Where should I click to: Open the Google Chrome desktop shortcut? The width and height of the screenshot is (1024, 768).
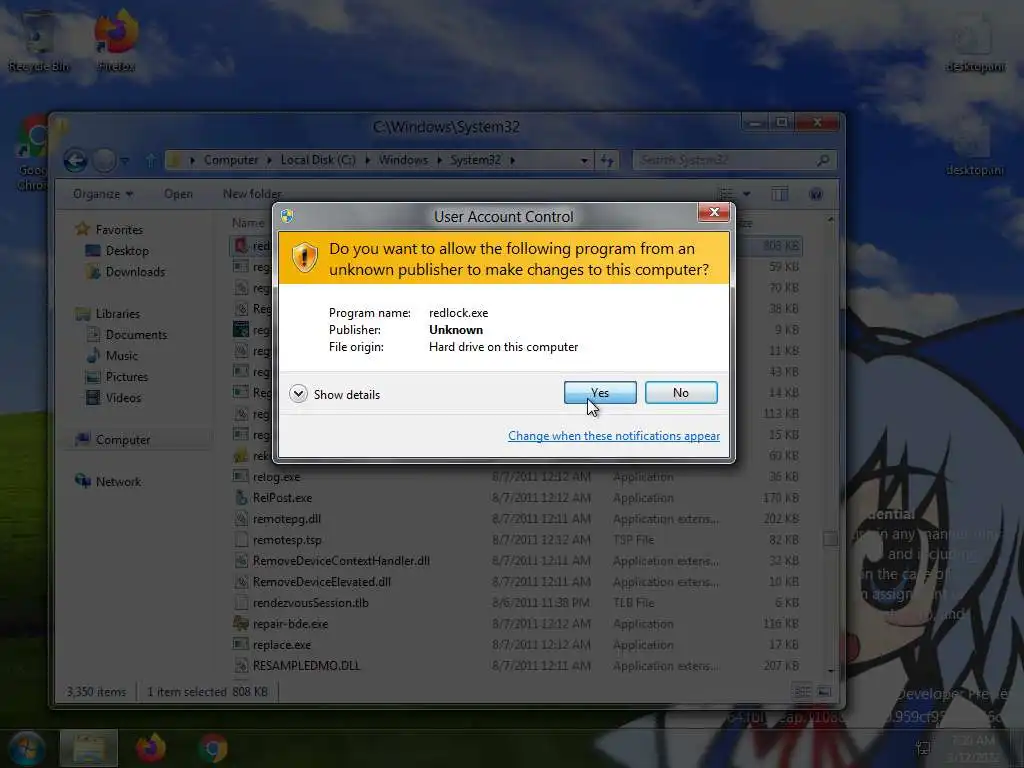31,153
